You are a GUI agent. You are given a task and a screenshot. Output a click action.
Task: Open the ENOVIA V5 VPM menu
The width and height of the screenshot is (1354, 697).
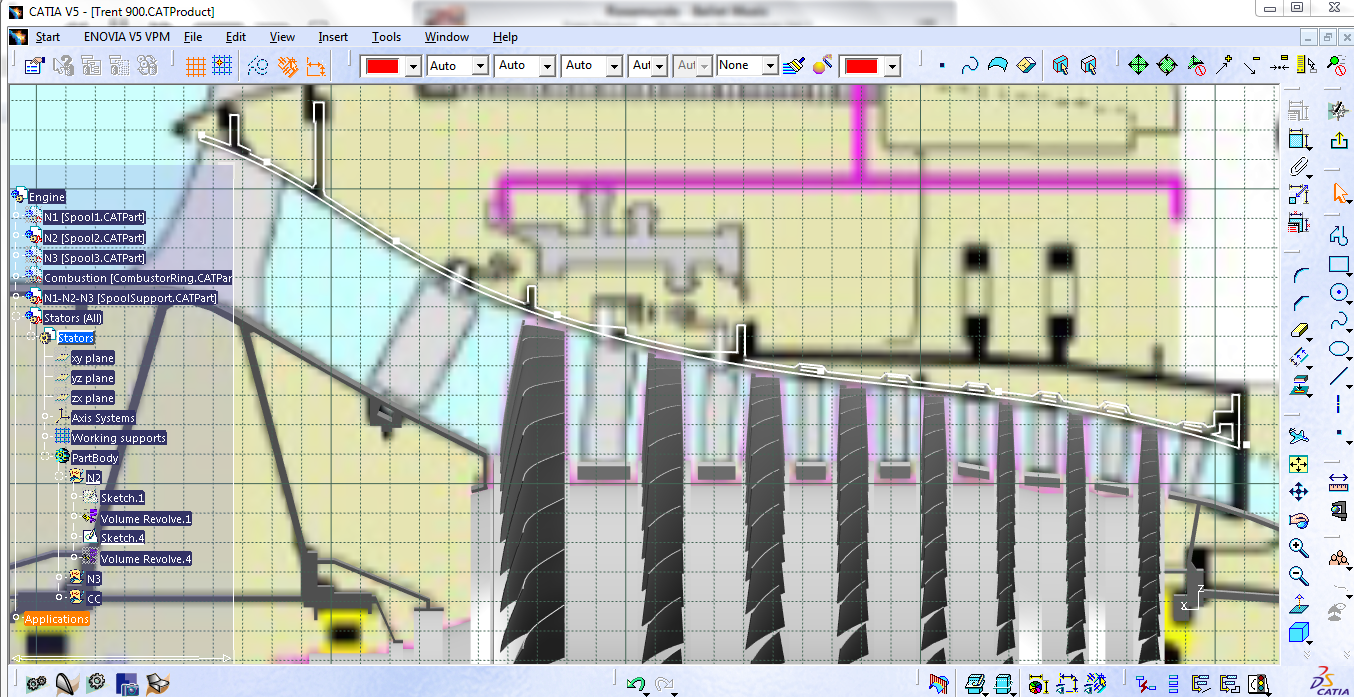pyautogui.click(x=126, y=37)
